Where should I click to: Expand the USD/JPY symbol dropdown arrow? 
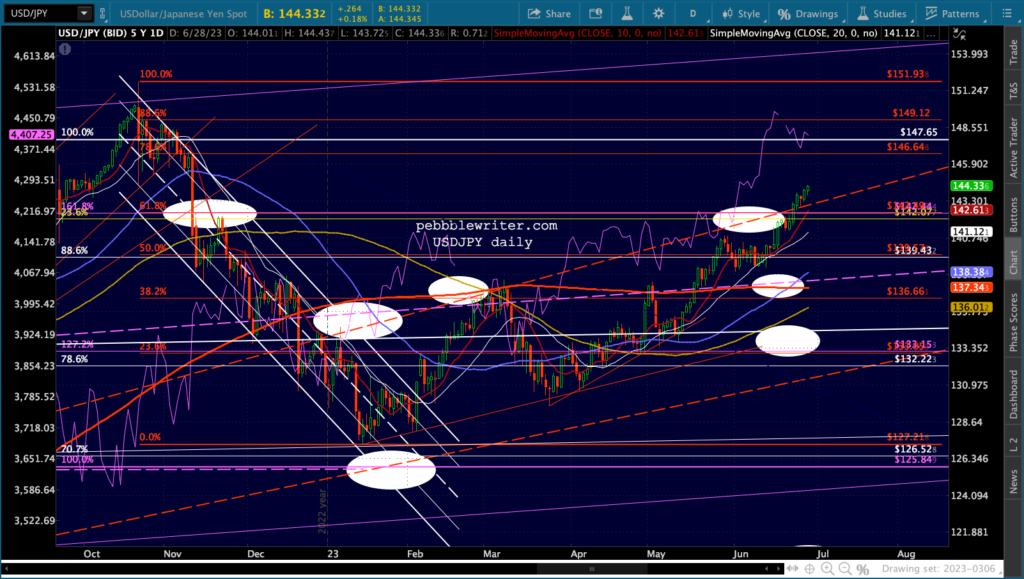coord(84,13)
